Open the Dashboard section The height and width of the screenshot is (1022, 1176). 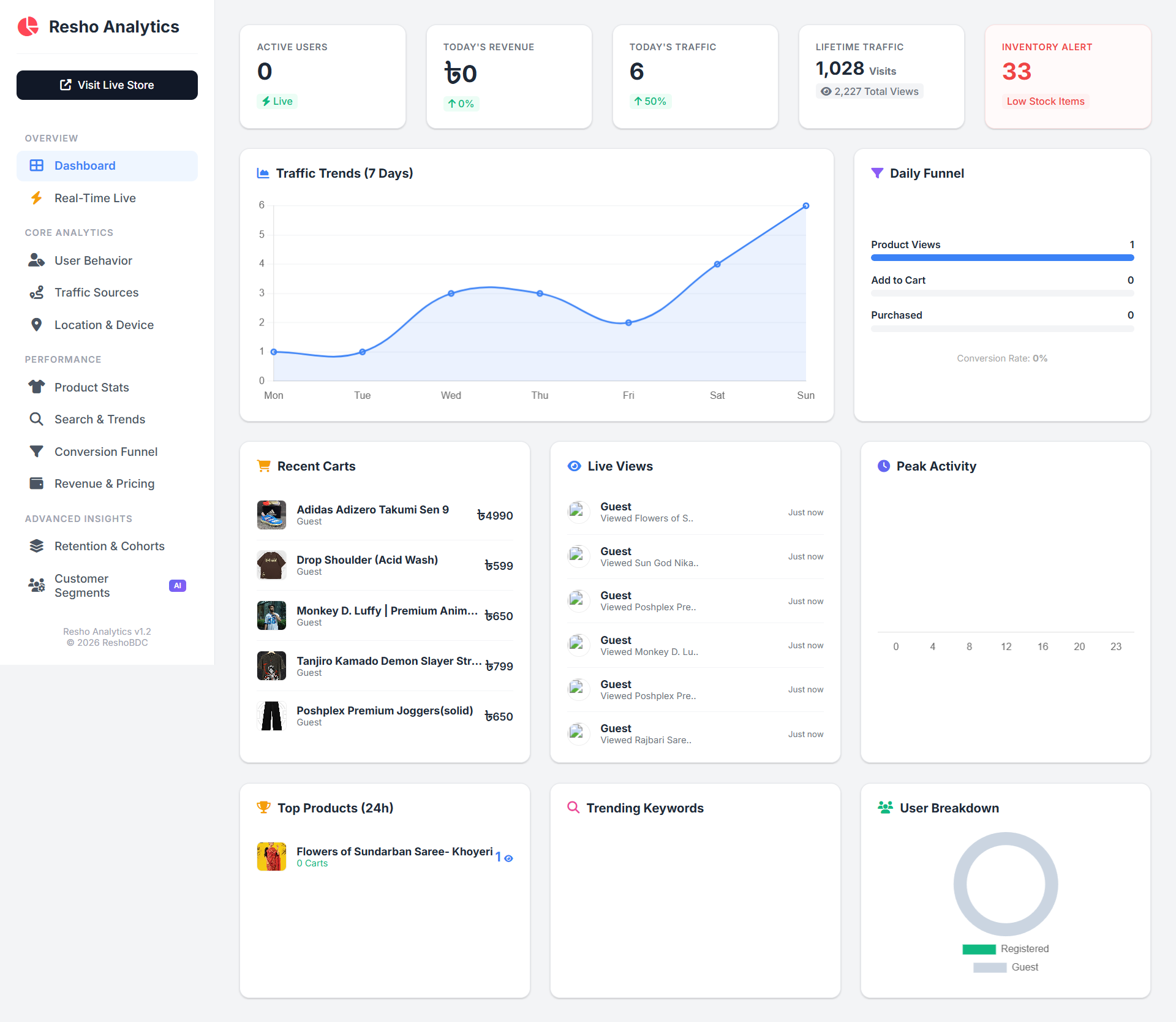[x=85, y=165]
